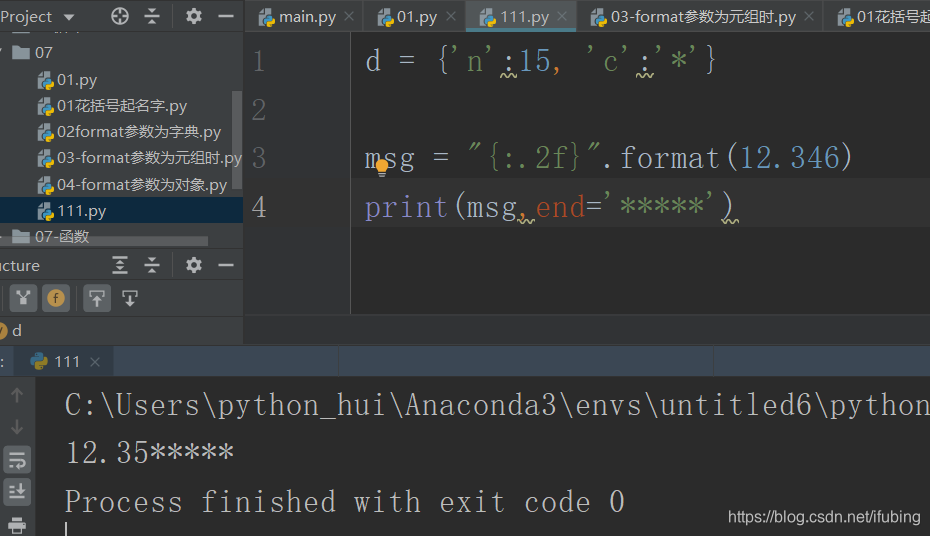Close the 111.py editor tab
Screen dimensions: 930x536
562,17
